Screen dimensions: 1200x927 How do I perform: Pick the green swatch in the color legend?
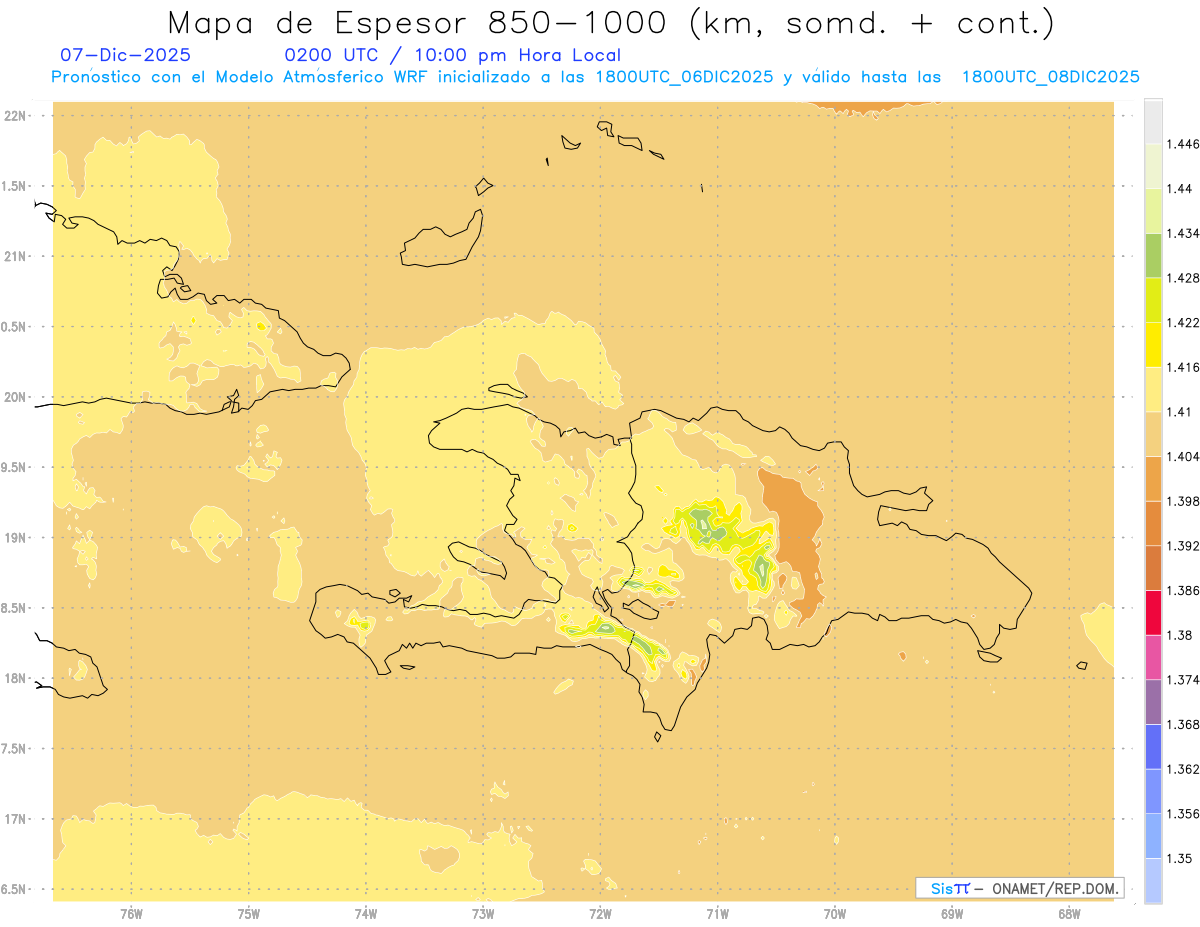tap(1154, 255)
